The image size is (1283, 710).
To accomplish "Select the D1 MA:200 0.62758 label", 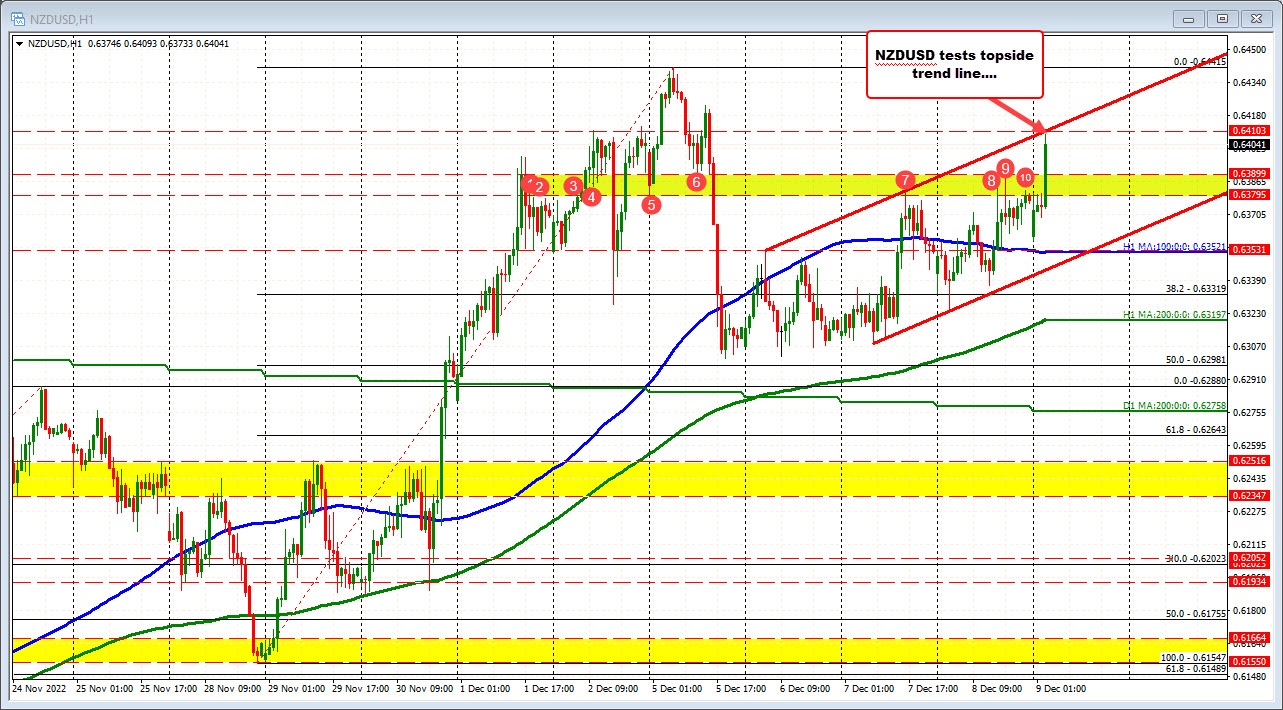I will pos(1173,405).
